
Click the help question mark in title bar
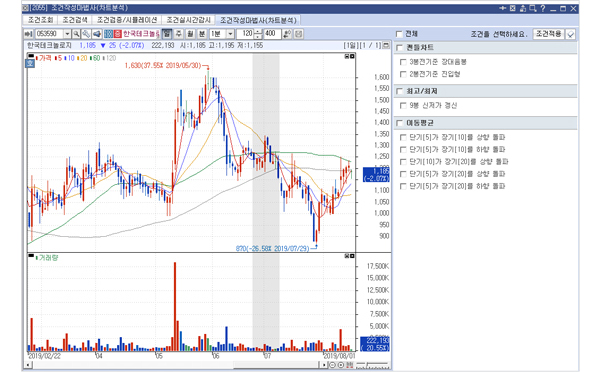tap(542, 8)
